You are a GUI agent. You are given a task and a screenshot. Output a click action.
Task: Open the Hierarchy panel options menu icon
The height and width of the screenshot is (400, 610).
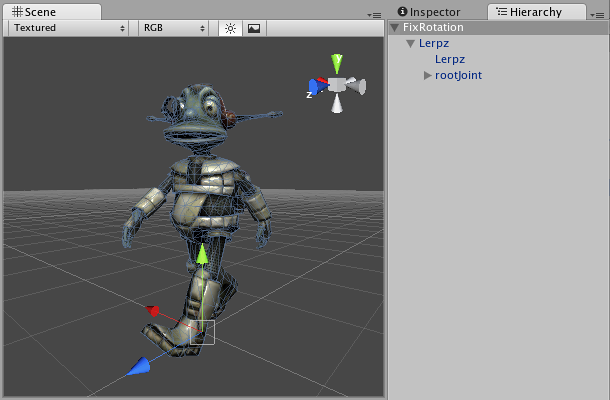click(x=598, y=14)
